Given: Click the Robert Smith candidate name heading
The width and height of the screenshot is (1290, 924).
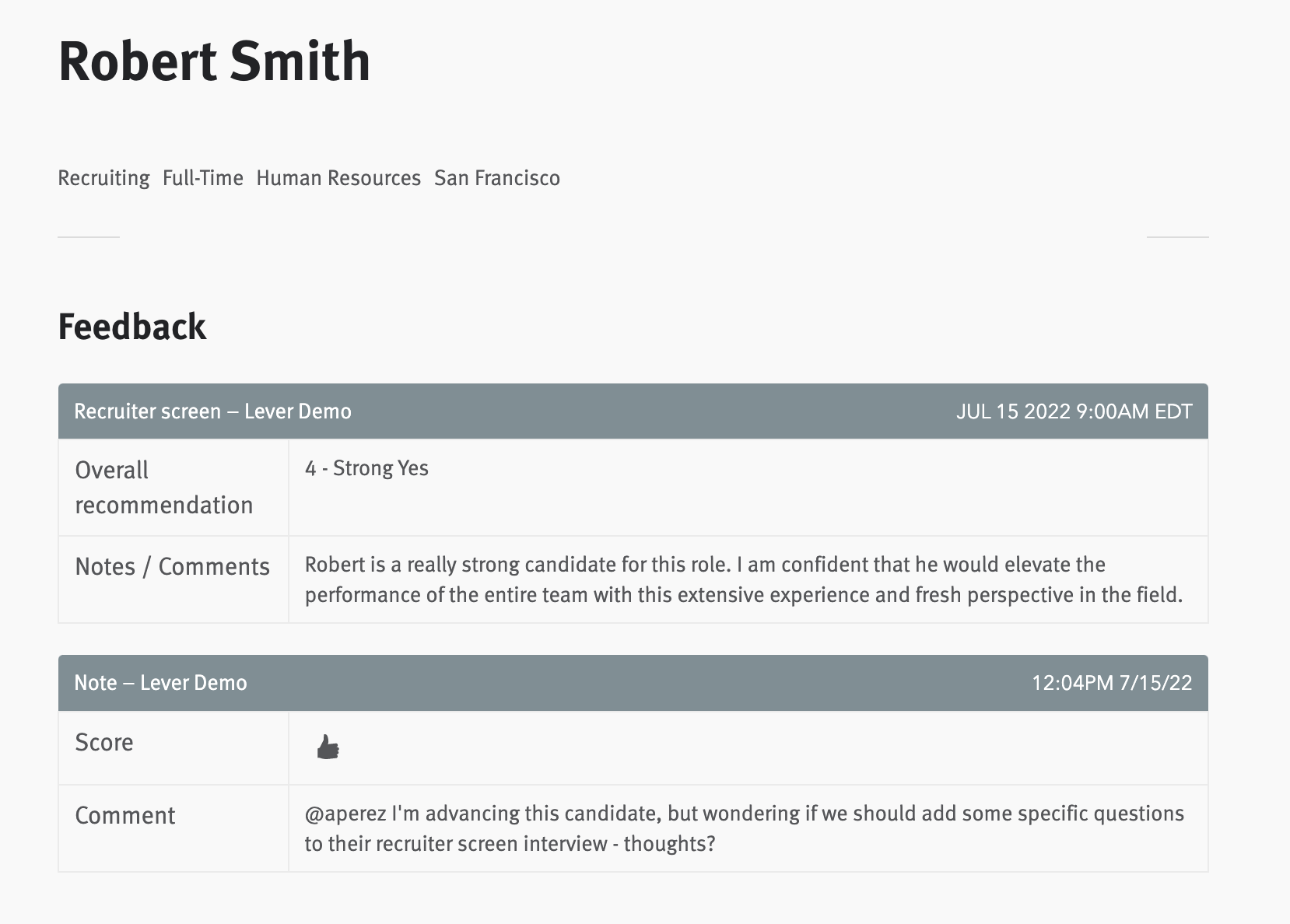Looking at the screenshot, I should coord(214,61).
